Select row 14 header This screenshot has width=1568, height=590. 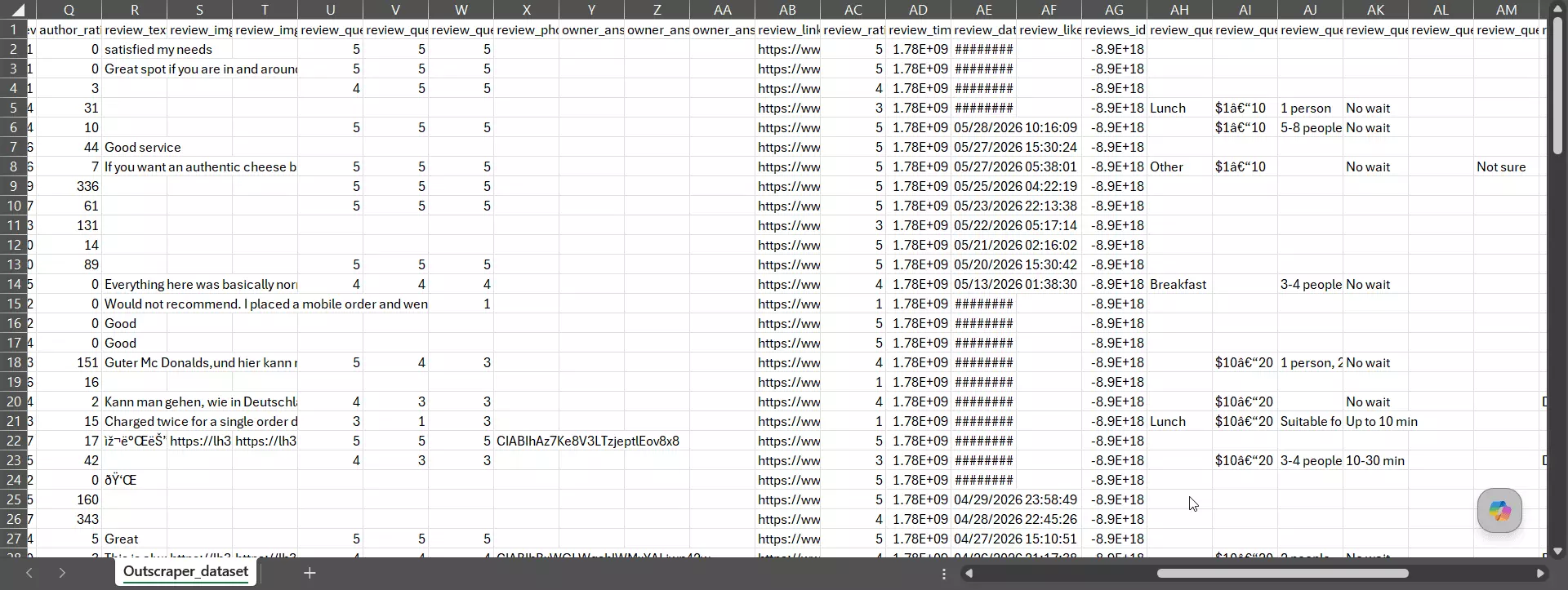(14, 284)
